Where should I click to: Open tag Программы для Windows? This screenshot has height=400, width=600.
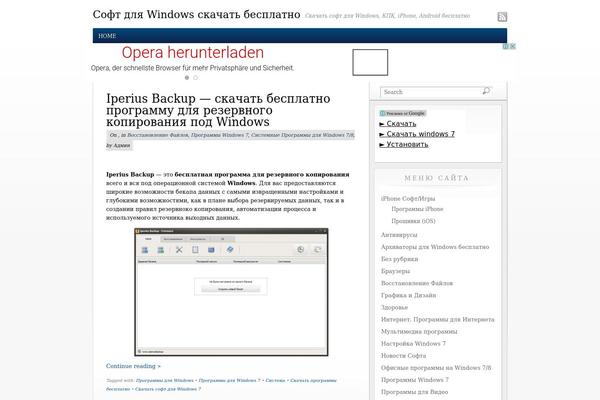tap(165, 380)
